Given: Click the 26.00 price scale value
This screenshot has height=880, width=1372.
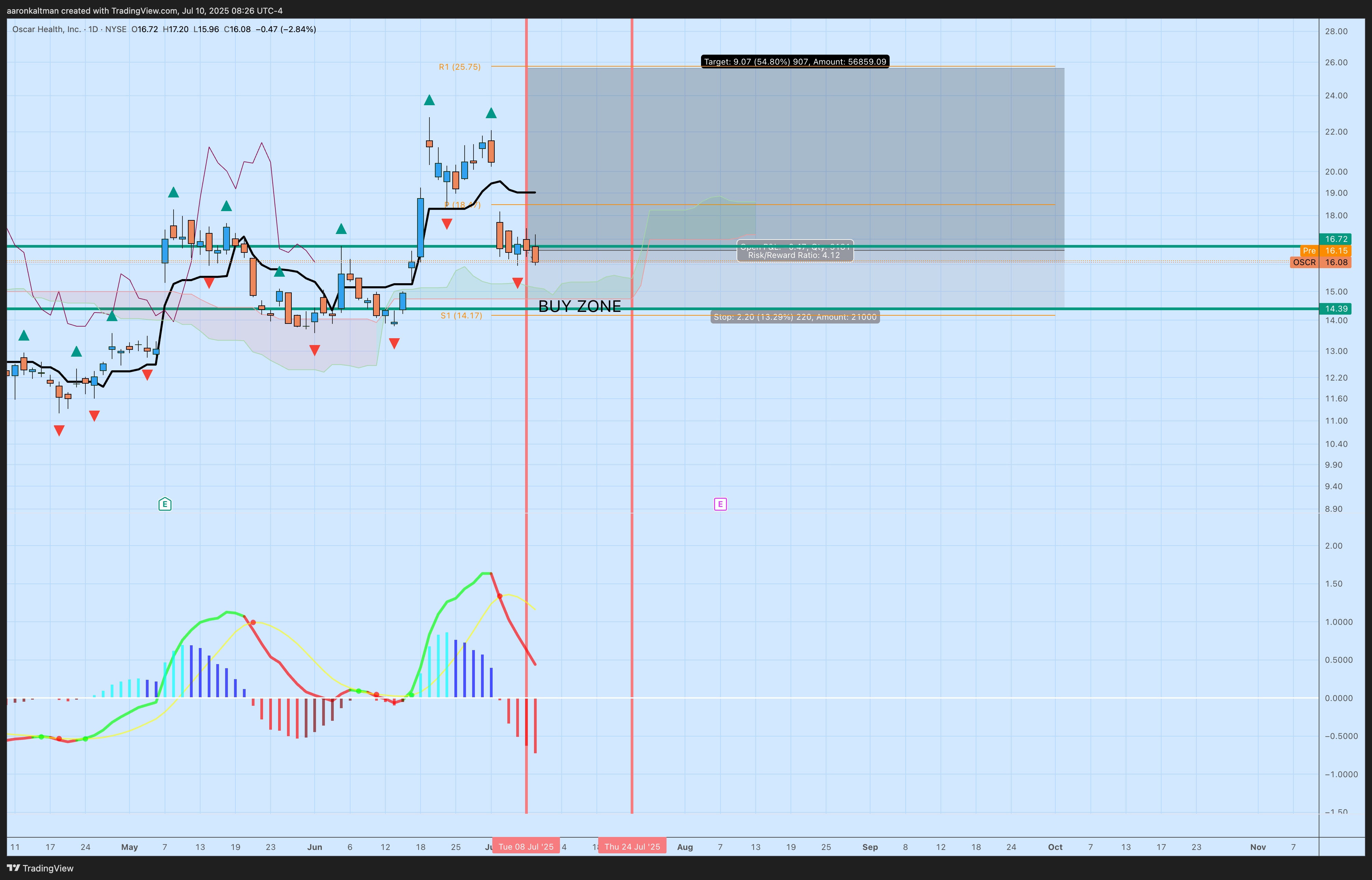Looking at the screenshot, I should click(x=1336, y=62).
